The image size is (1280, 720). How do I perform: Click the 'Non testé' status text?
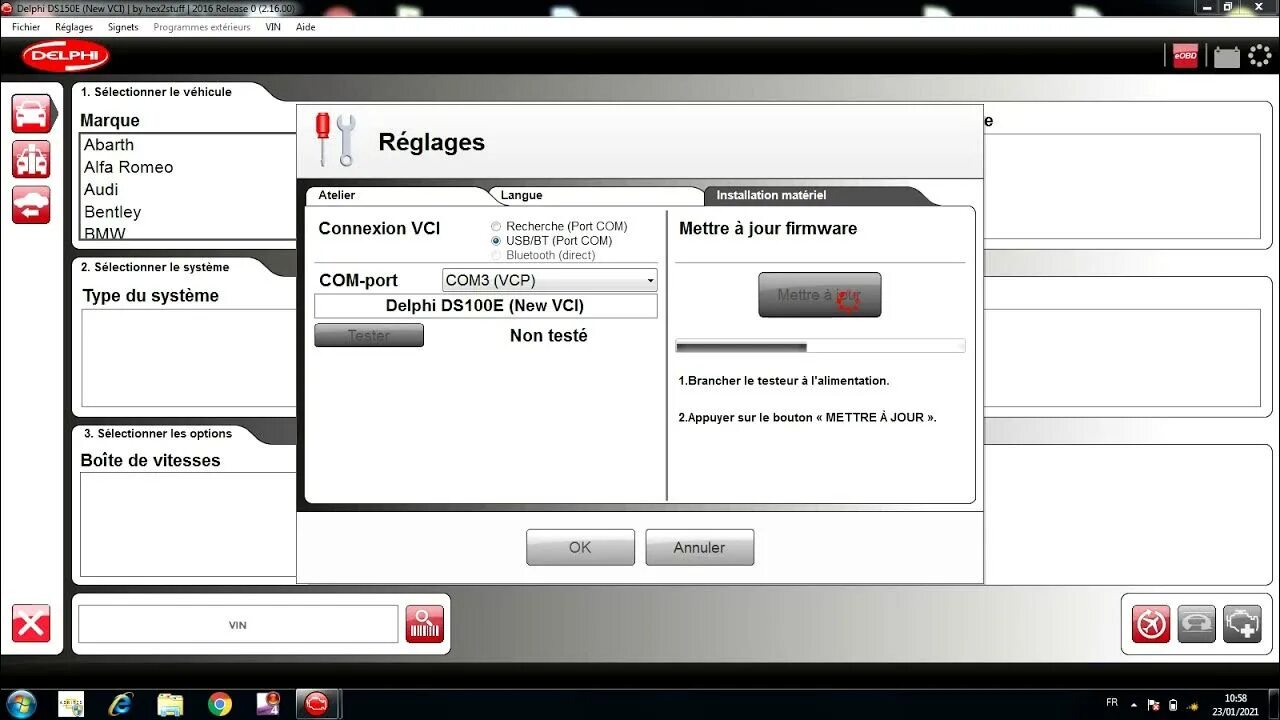click(x=548, y=336)
